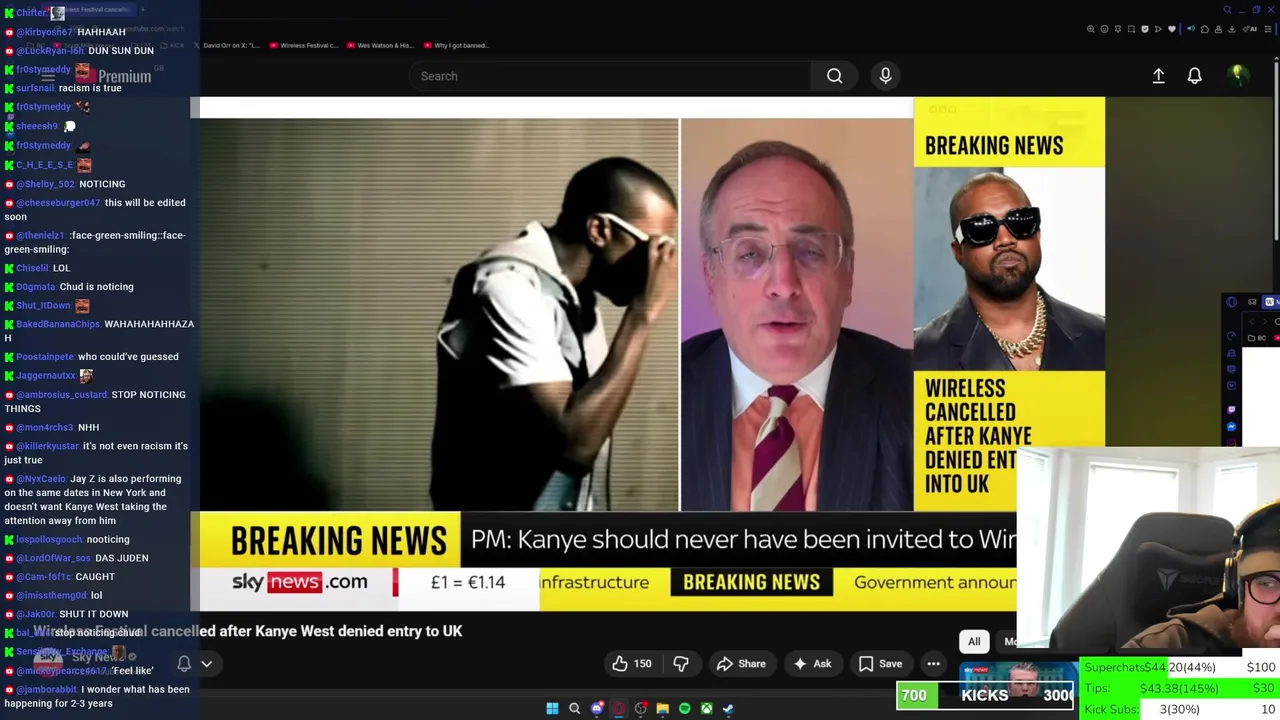The height and width of the screenshot is (720, 1280).
Task: Open Spotify from the taskbar
Action: click(x=684, y=708)
